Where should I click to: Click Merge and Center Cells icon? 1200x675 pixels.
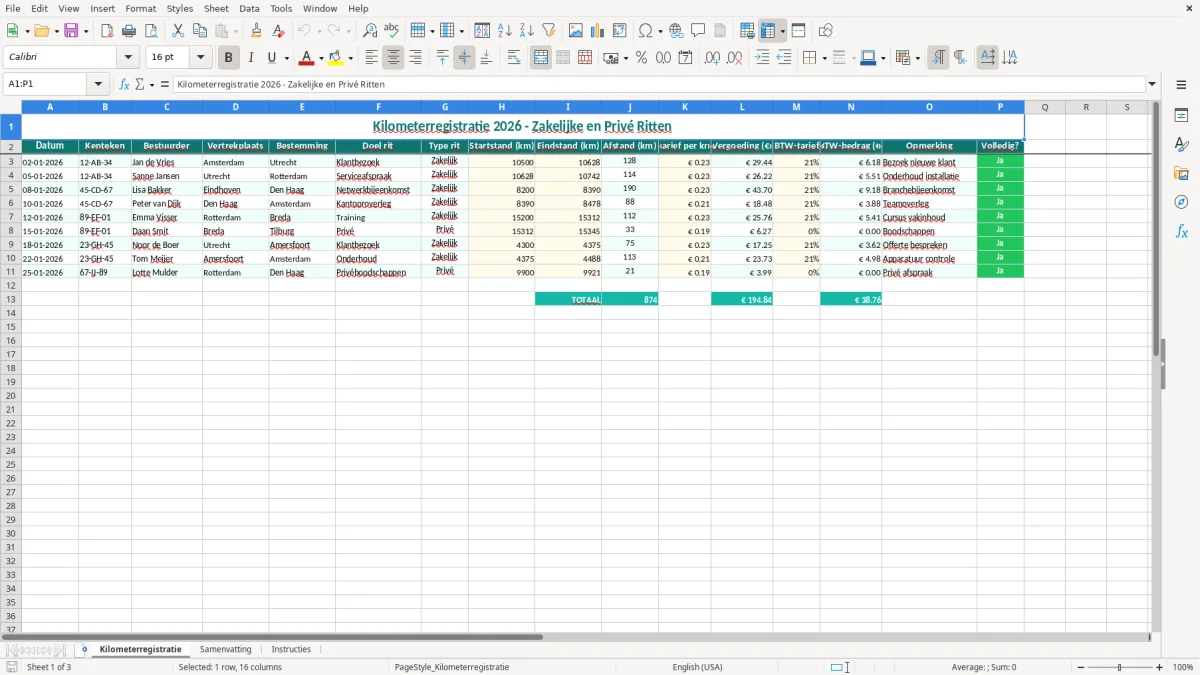pyautogui.click(x=541, y=58)
